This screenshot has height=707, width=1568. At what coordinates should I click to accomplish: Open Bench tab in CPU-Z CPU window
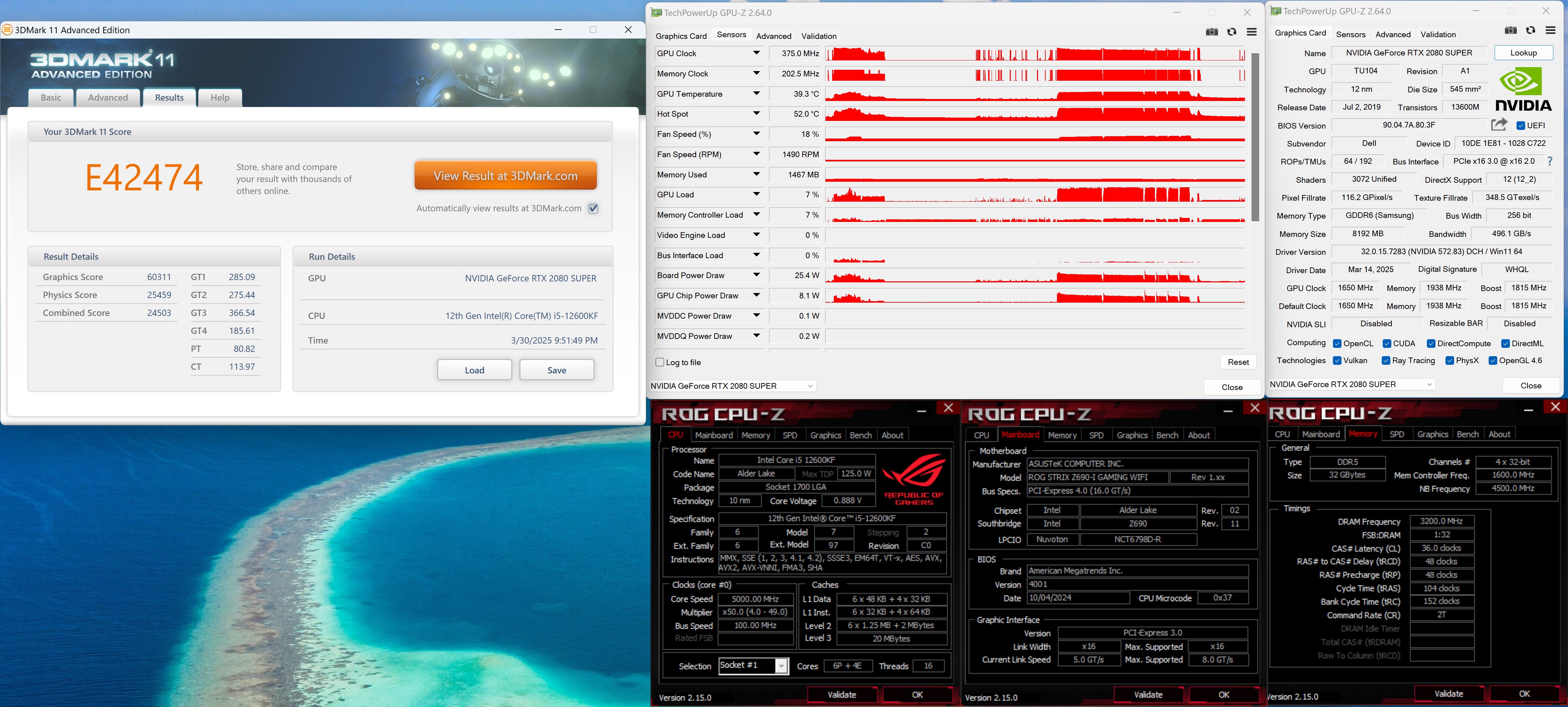click(x=860, y=435)
